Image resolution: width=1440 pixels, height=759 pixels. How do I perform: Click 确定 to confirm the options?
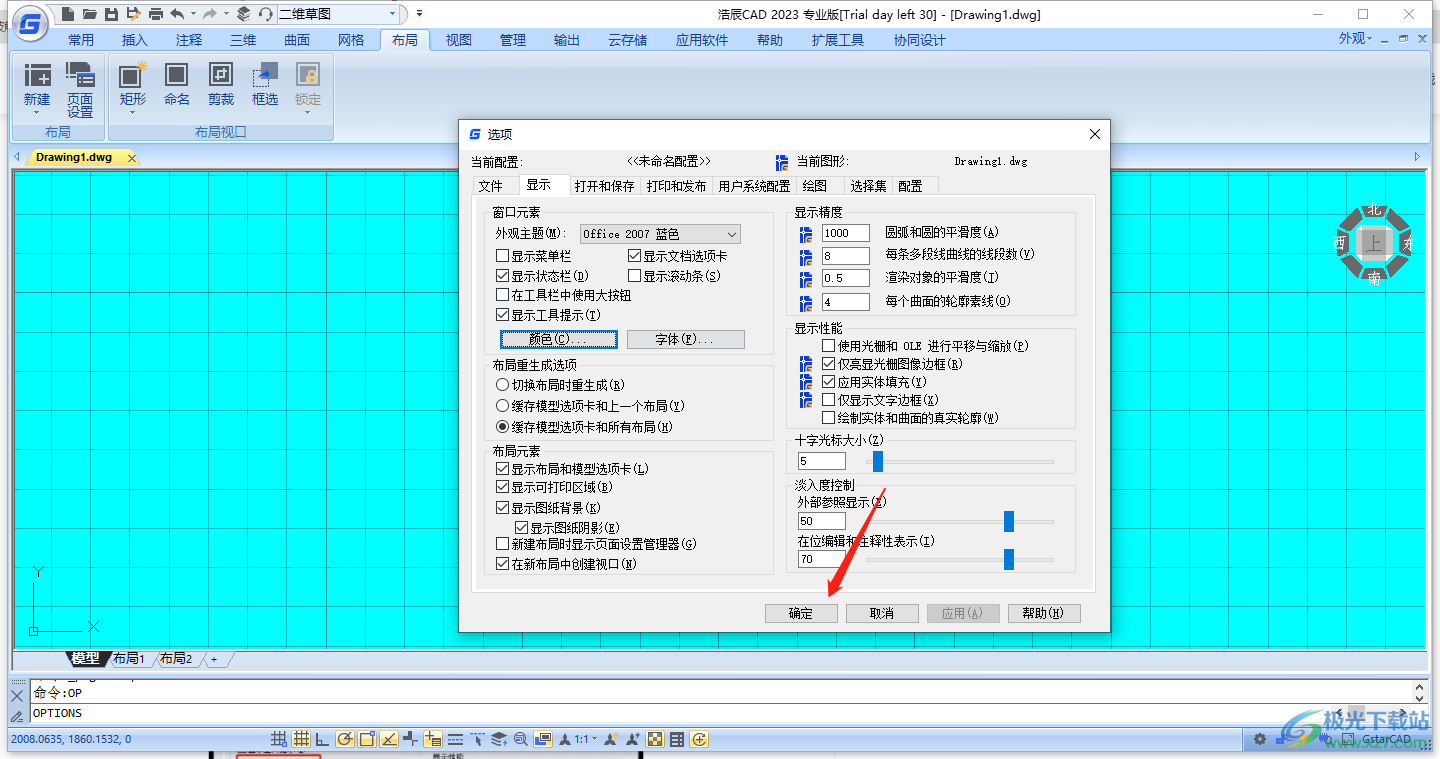802,613
